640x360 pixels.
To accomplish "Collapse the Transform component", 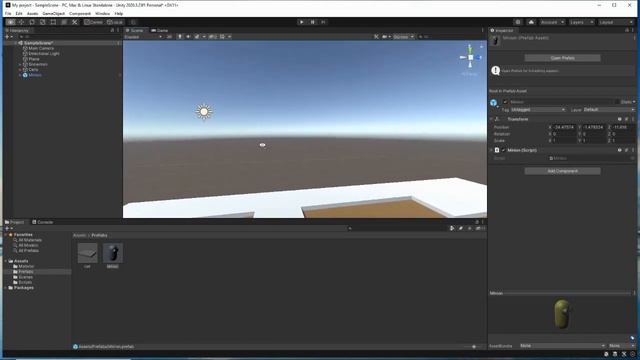I will (x=491, y=119).
